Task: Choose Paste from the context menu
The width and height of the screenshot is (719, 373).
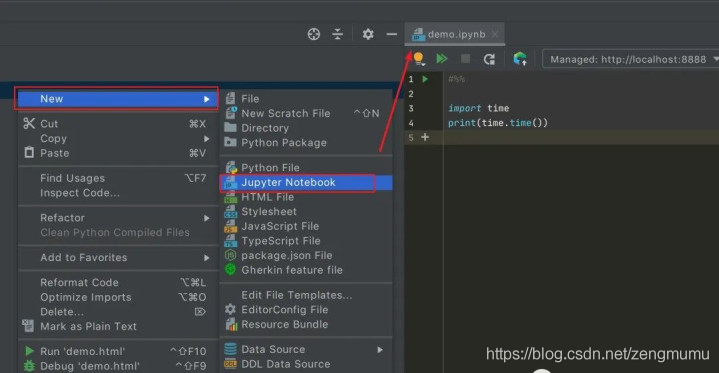Action: click(118, 153)
